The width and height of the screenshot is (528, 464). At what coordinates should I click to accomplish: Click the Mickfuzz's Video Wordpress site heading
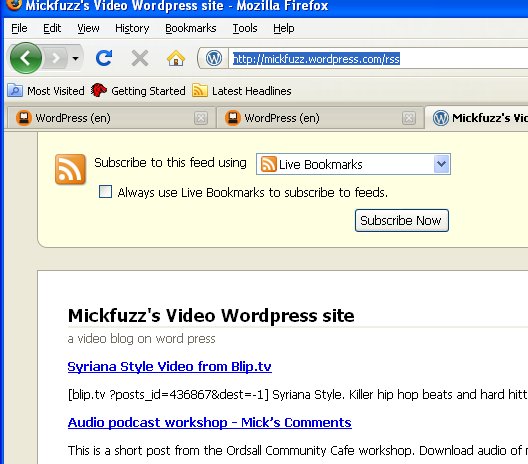(211, 316)
